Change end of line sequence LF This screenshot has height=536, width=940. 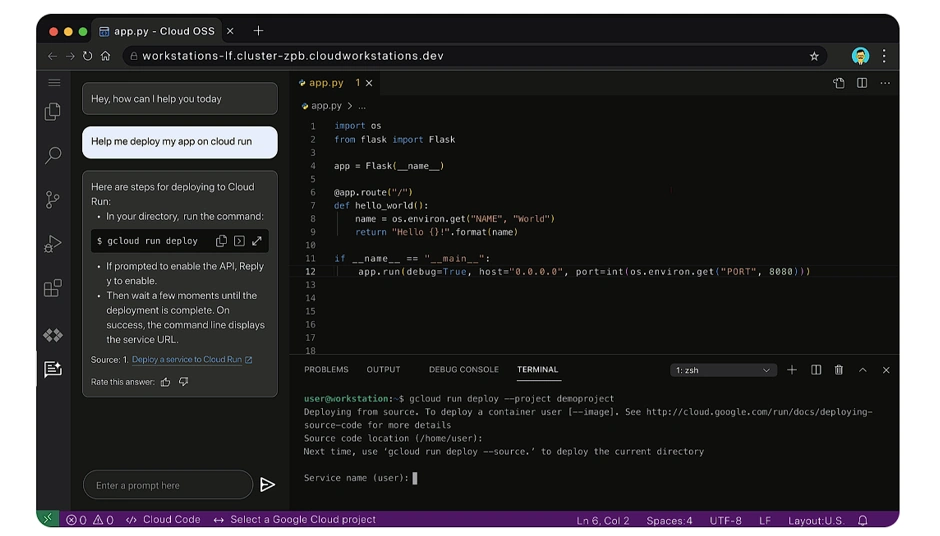765,520
